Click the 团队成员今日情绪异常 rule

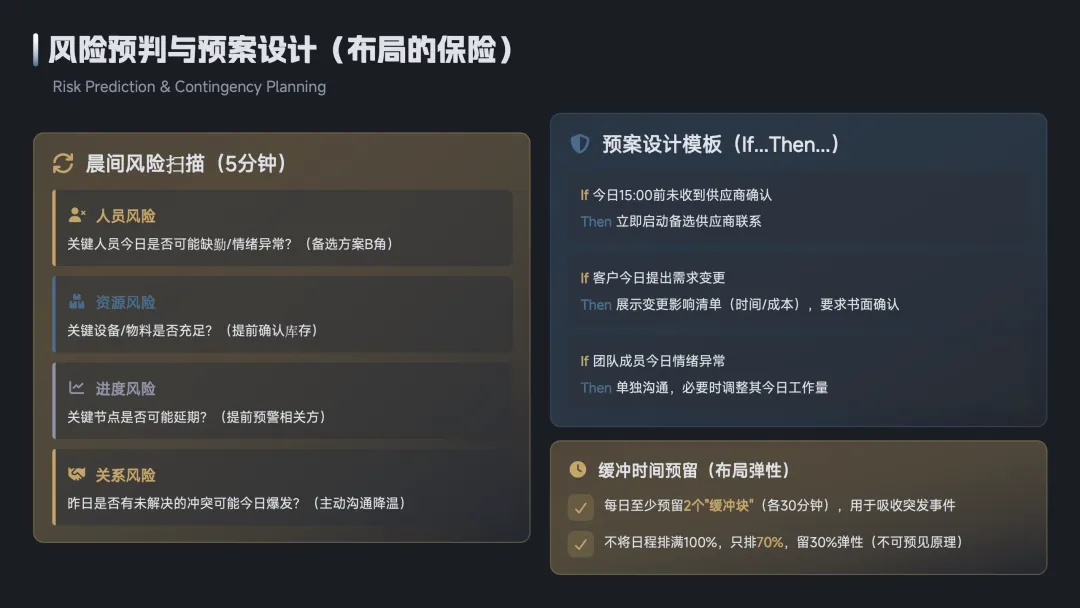[652, 361]
